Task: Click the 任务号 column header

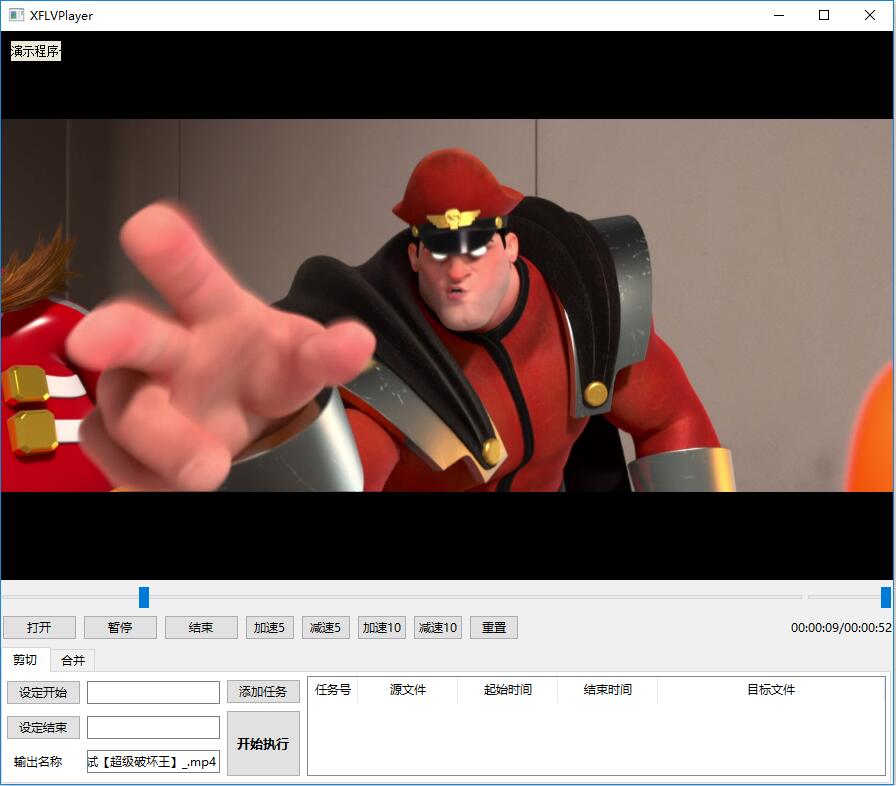Action: pos(333,690)
